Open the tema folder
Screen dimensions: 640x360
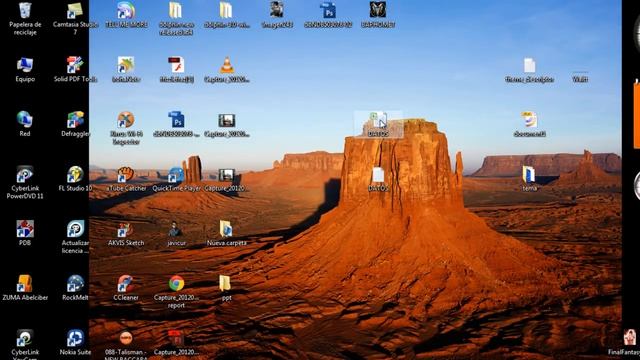pyautogui.click(x=529, y=175)
